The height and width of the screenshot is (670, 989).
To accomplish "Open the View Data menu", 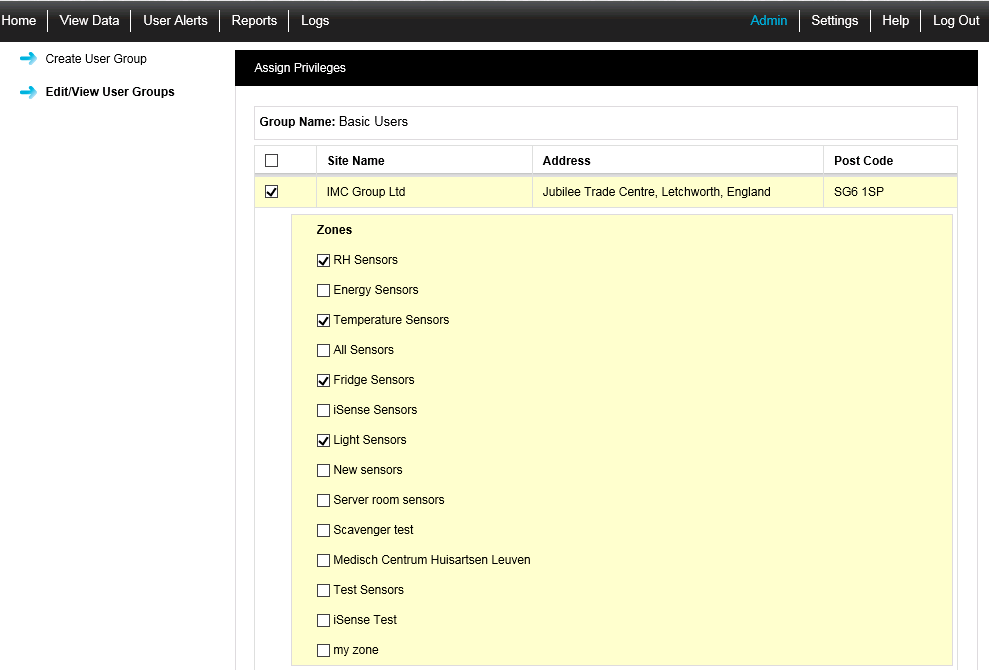I will coord(89,20).
